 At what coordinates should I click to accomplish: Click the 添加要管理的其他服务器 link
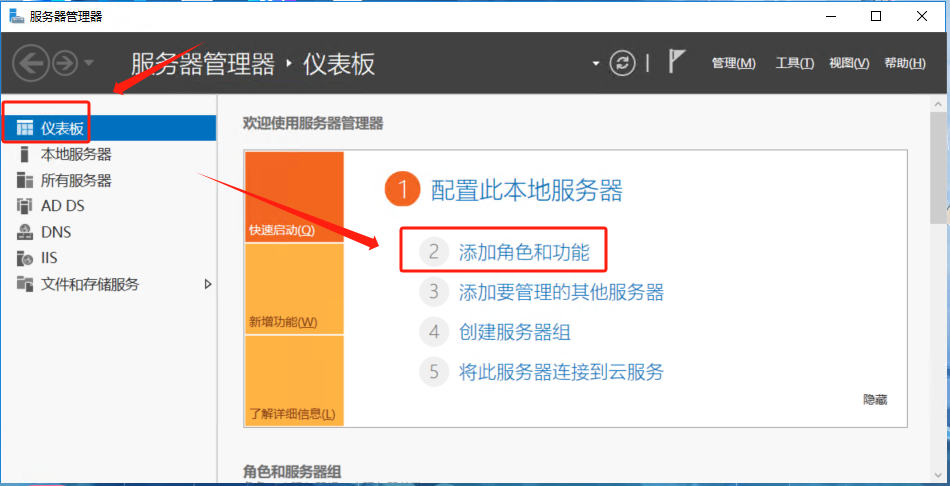click(561, 292)
